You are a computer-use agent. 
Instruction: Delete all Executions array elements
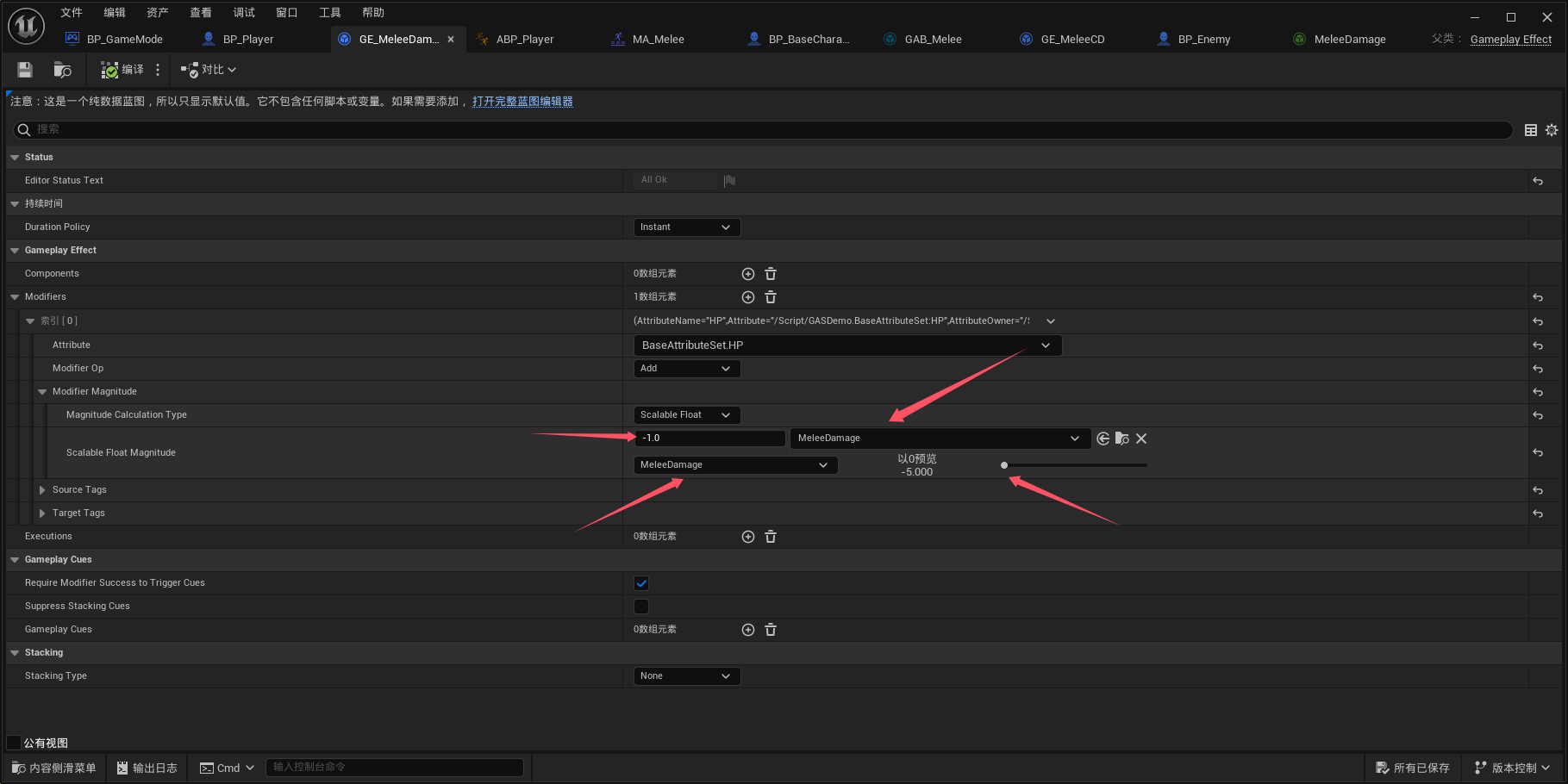[771, 537]
